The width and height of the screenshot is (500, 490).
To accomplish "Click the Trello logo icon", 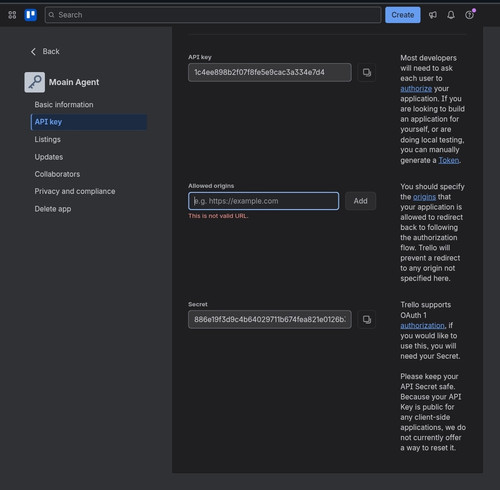I will (x=31, y=15).
